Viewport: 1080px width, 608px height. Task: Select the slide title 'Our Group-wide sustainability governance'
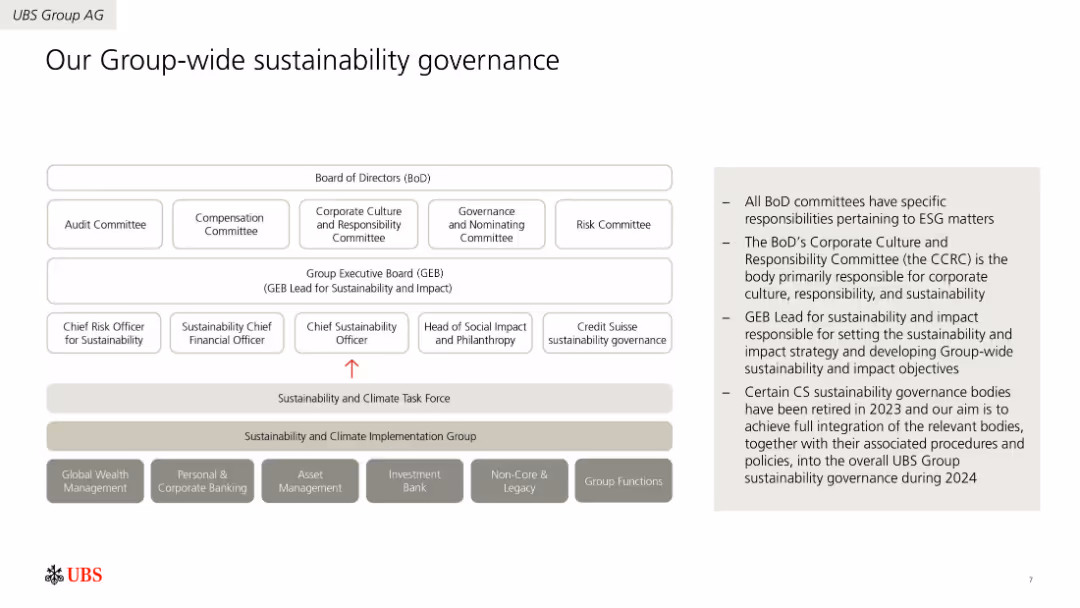[x=302, y=61]
